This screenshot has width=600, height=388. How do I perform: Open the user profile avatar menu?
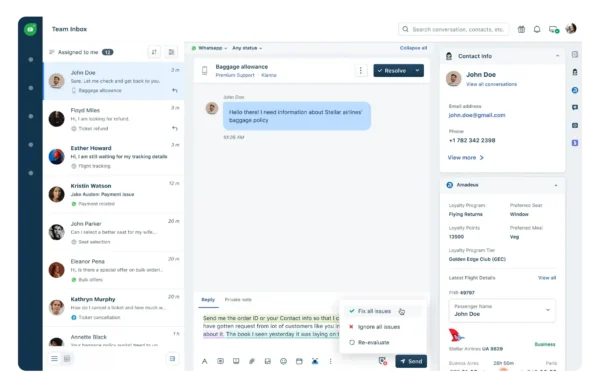pos(571,28)
